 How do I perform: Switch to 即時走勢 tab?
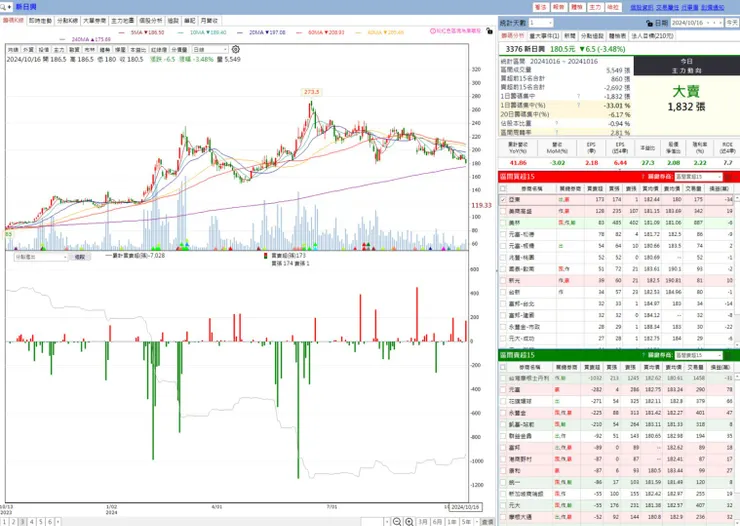tap(41, 21)
